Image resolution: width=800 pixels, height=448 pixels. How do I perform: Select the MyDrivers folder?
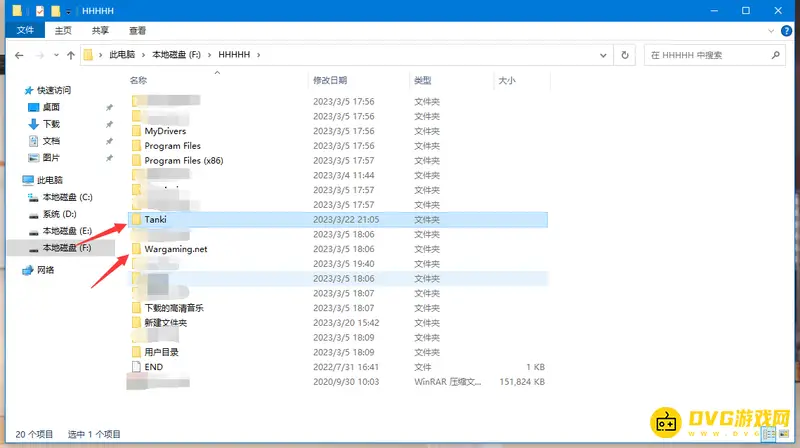(x=165, y=131)
